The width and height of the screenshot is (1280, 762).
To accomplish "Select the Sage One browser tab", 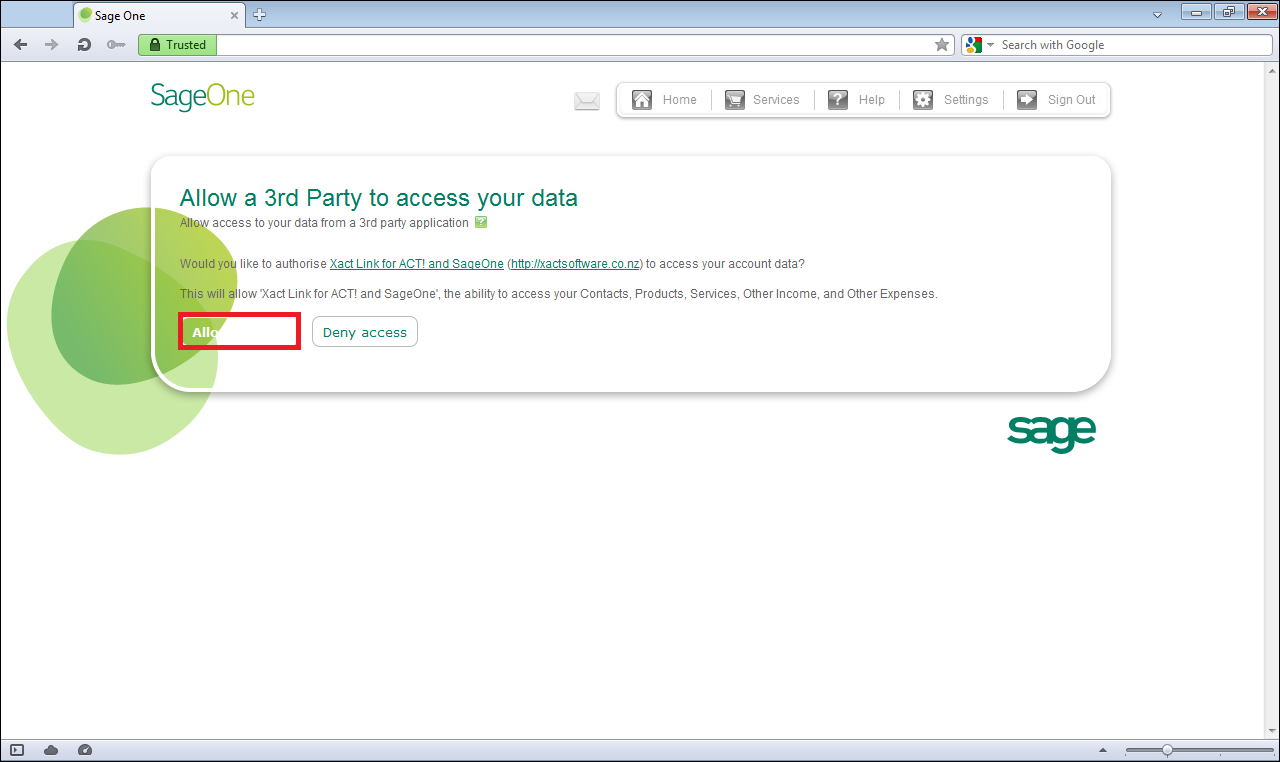I will (160, 16).
